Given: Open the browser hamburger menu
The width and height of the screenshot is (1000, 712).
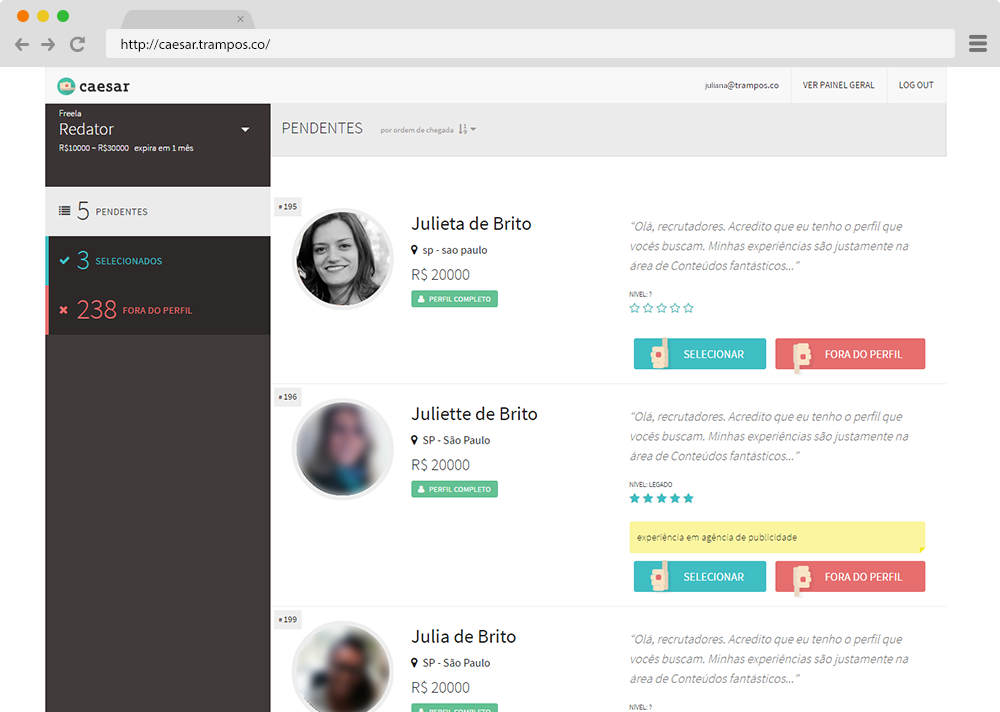Looking at the screenshot, I should (977, 44).
